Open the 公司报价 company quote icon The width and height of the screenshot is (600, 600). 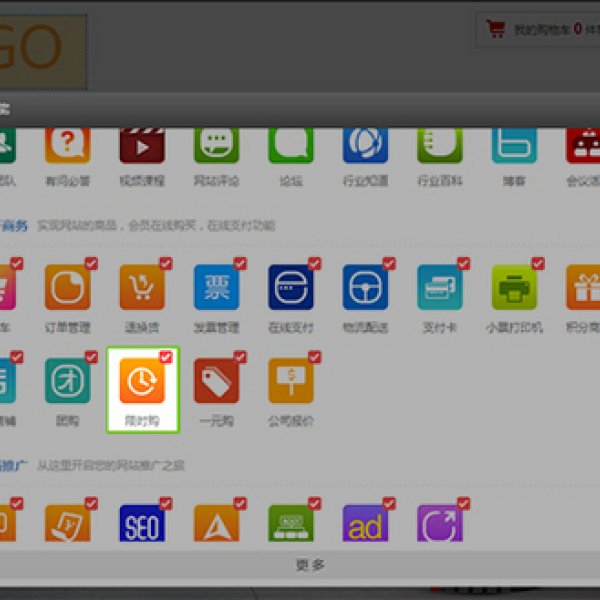291,382
